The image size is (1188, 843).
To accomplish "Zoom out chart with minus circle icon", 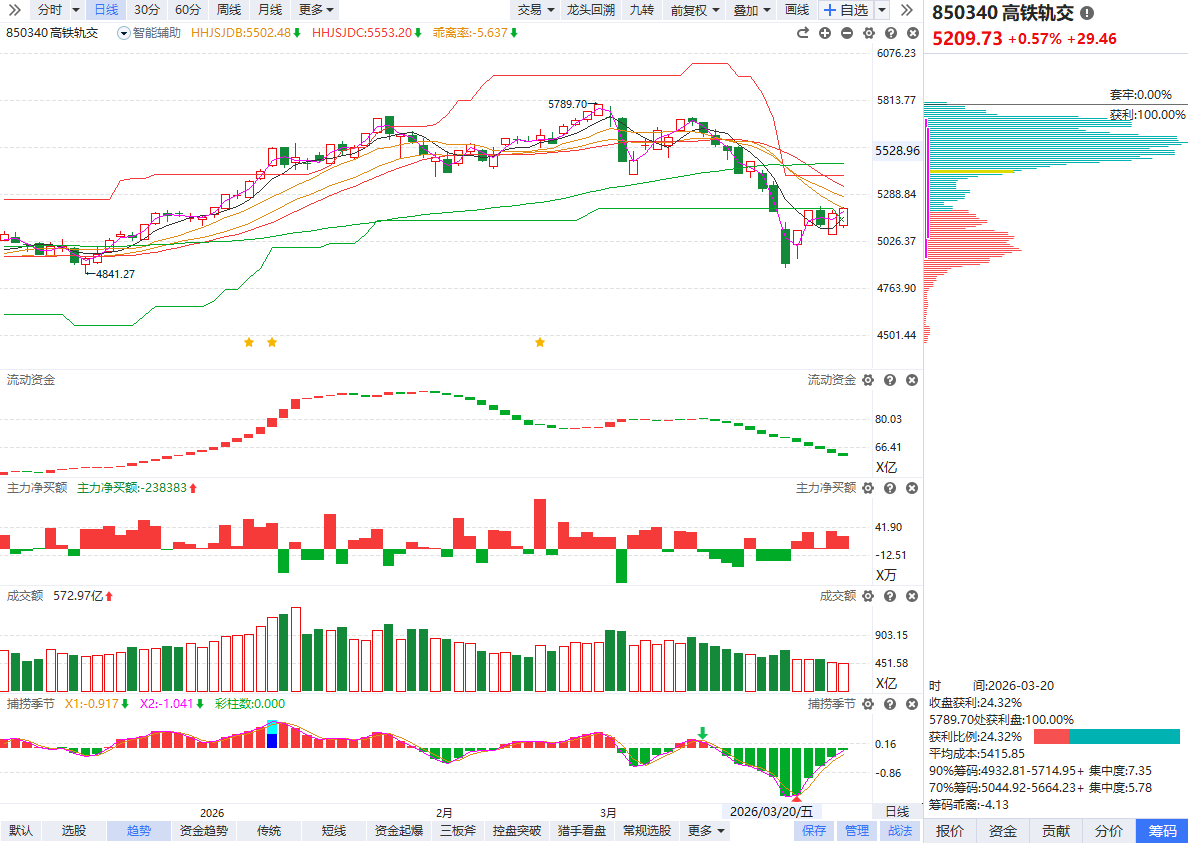I will click(847, 33).
